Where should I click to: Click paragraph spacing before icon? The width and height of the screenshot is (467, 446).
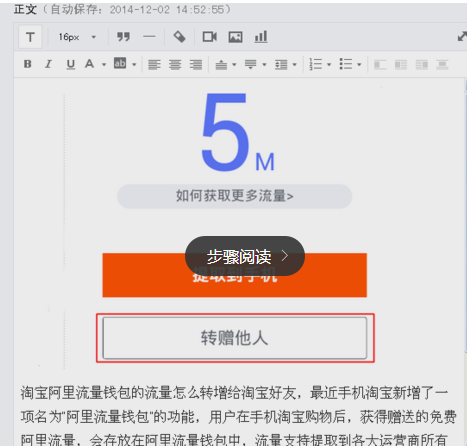[x=221, y=64]
